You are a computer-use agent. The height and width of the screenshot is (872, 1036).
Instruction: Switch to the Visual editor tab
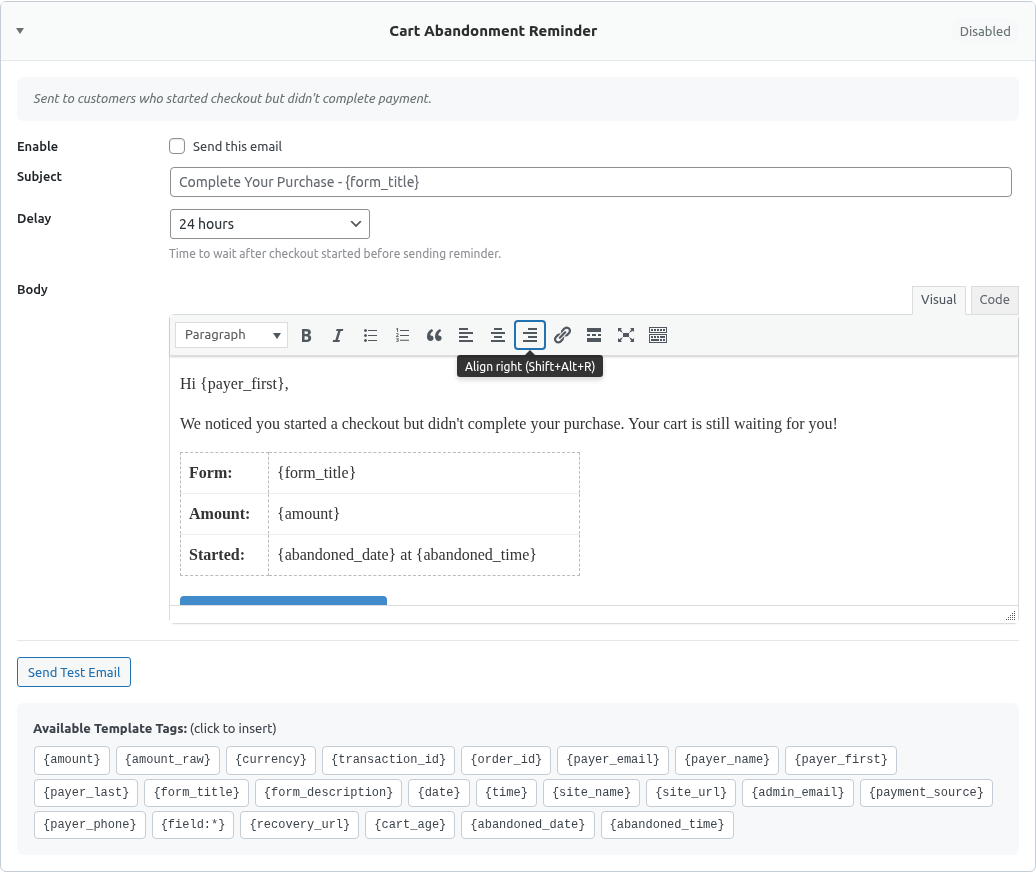pyautogui.click(x=938, y=299)
